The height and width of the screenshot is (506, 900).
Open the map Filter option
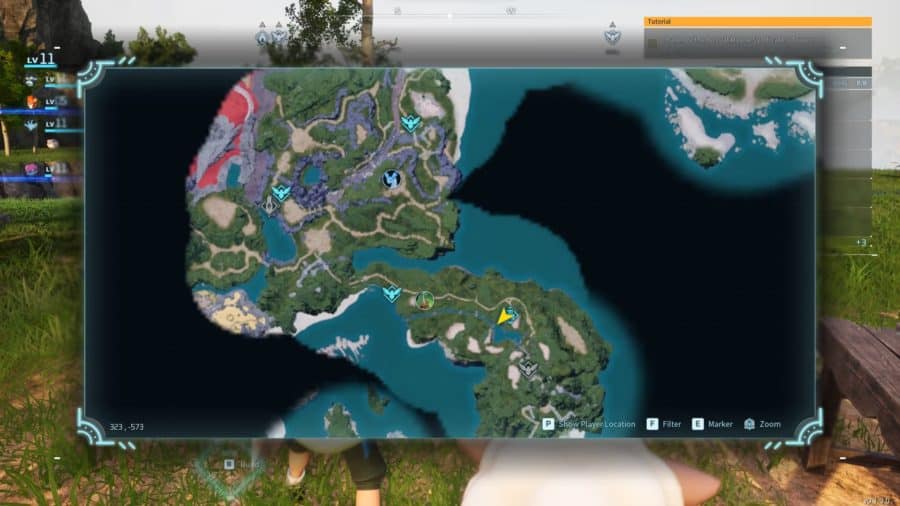tap(664, 424)
